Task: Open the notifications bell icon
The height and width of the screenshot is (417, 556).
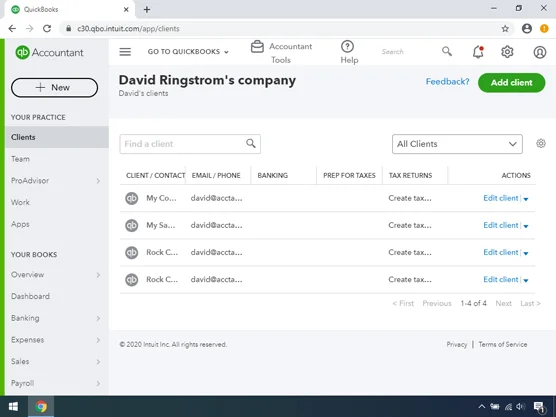Action: click(x=478, y=52)
